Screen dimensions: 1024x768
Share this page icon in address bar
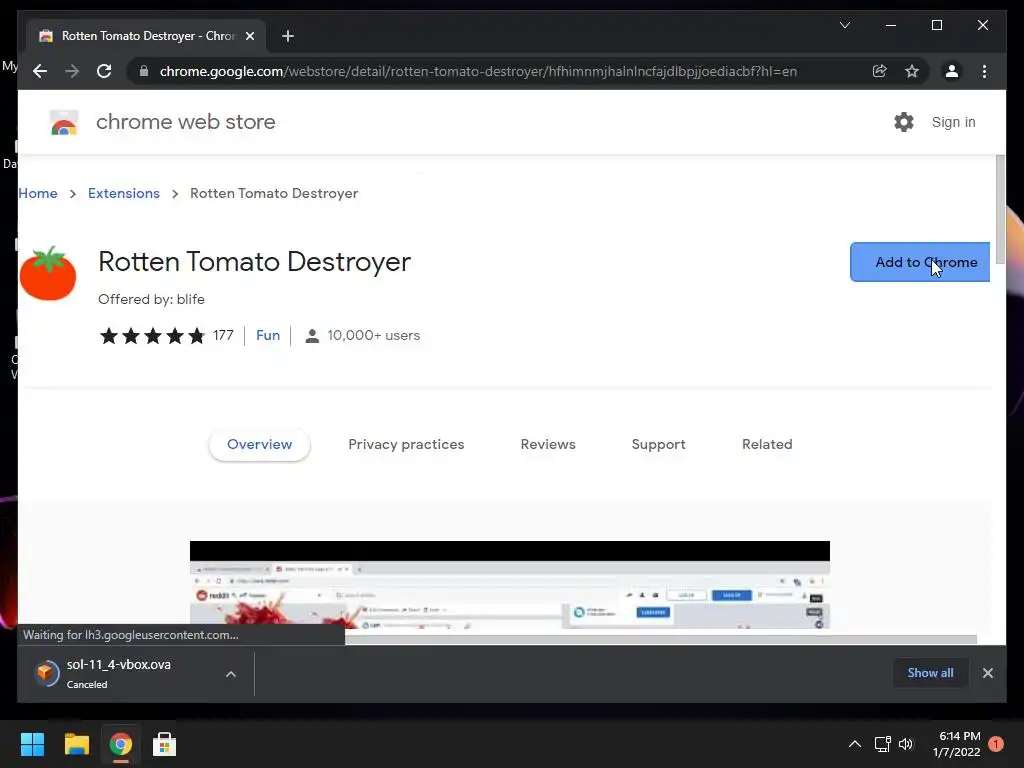click(x=880, y=71)
